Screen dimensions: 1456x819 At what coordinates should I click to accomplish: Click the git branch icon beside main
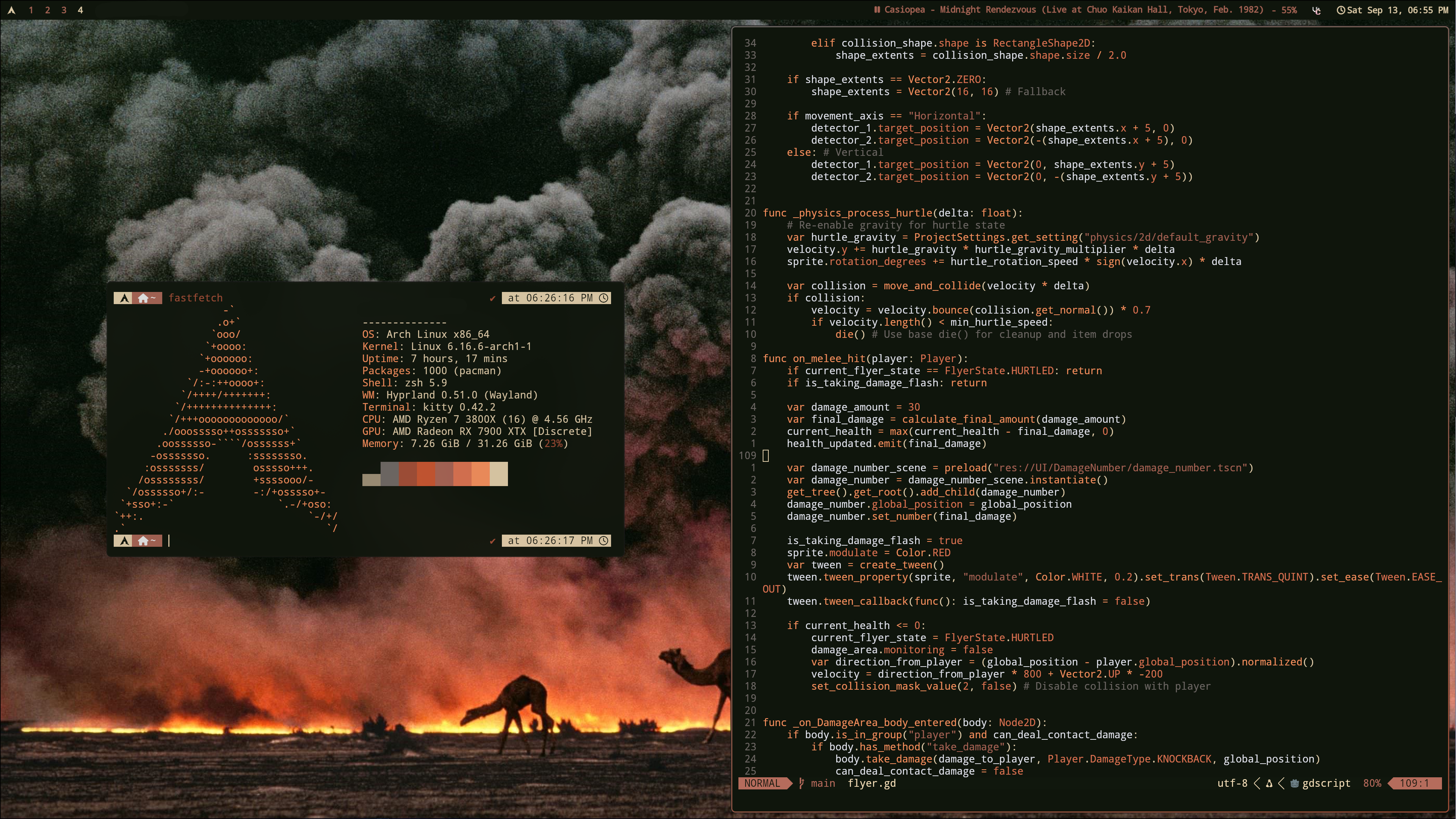pyautogui.click(x=801, y=783)
